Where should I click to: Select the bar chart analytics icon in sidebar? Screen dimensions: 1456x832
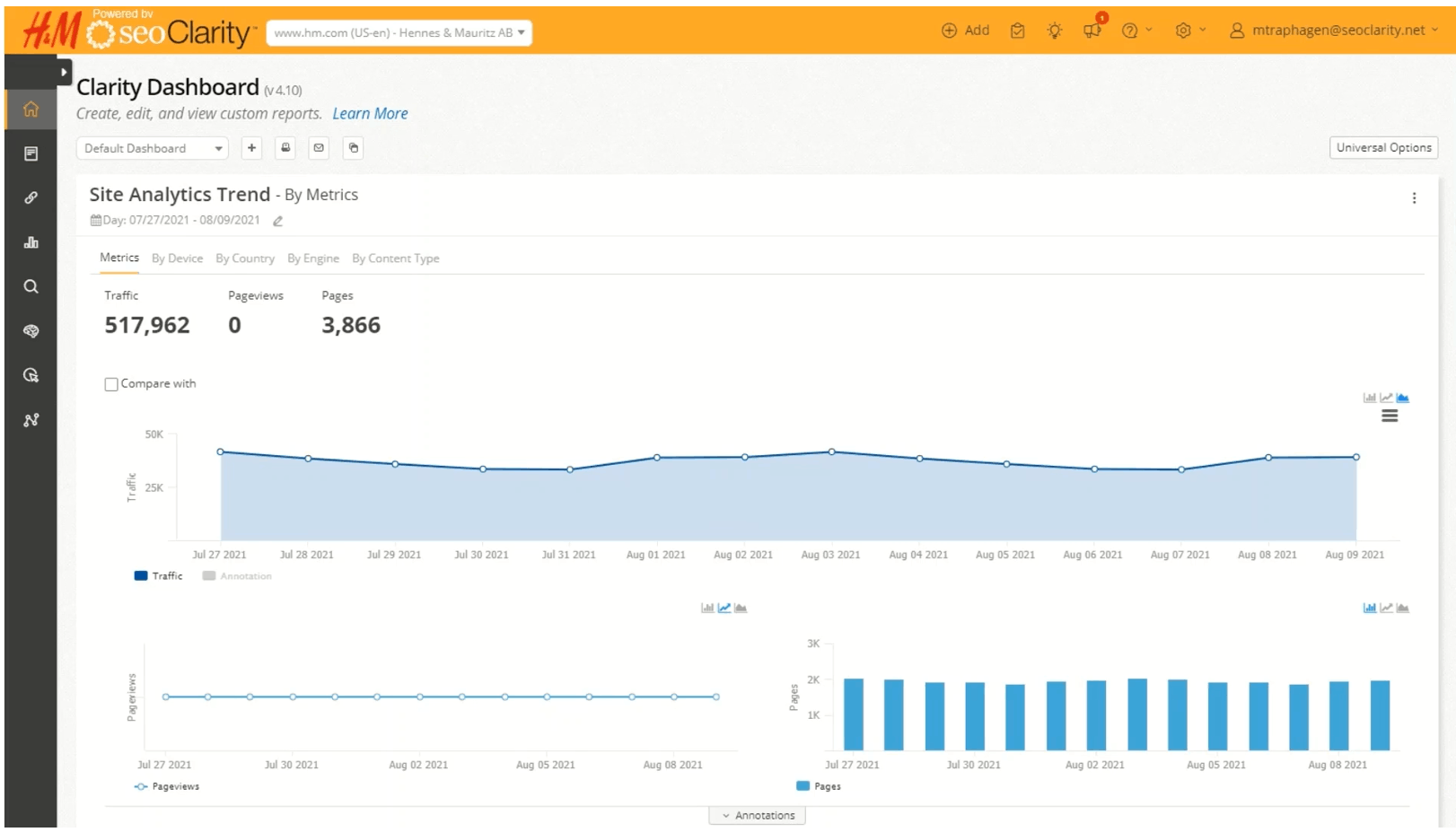click(31, 242)
